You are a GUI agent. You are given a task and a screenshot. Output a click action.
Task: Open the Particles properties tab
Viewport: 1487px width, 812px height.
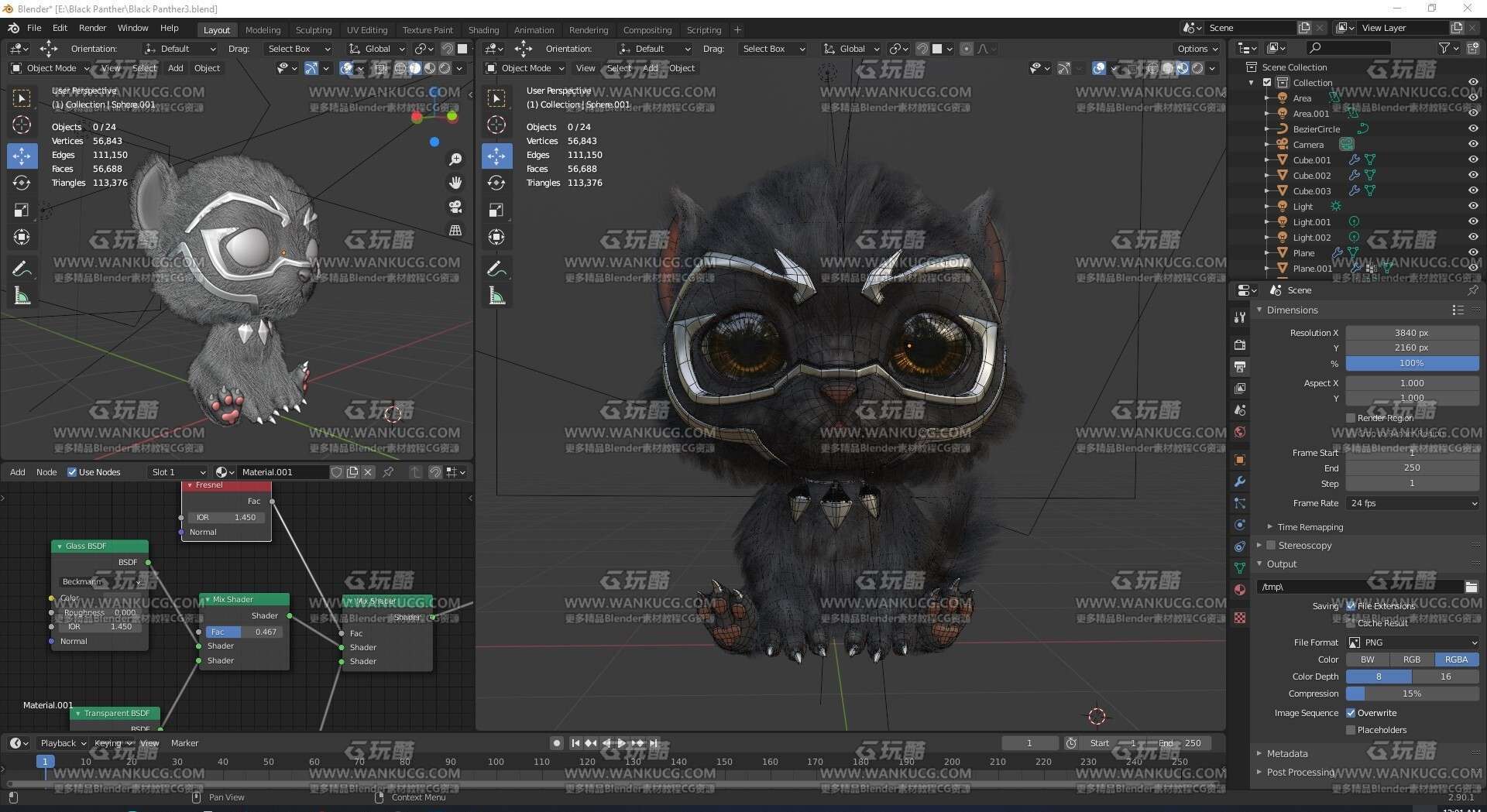tap(1240, 503)
